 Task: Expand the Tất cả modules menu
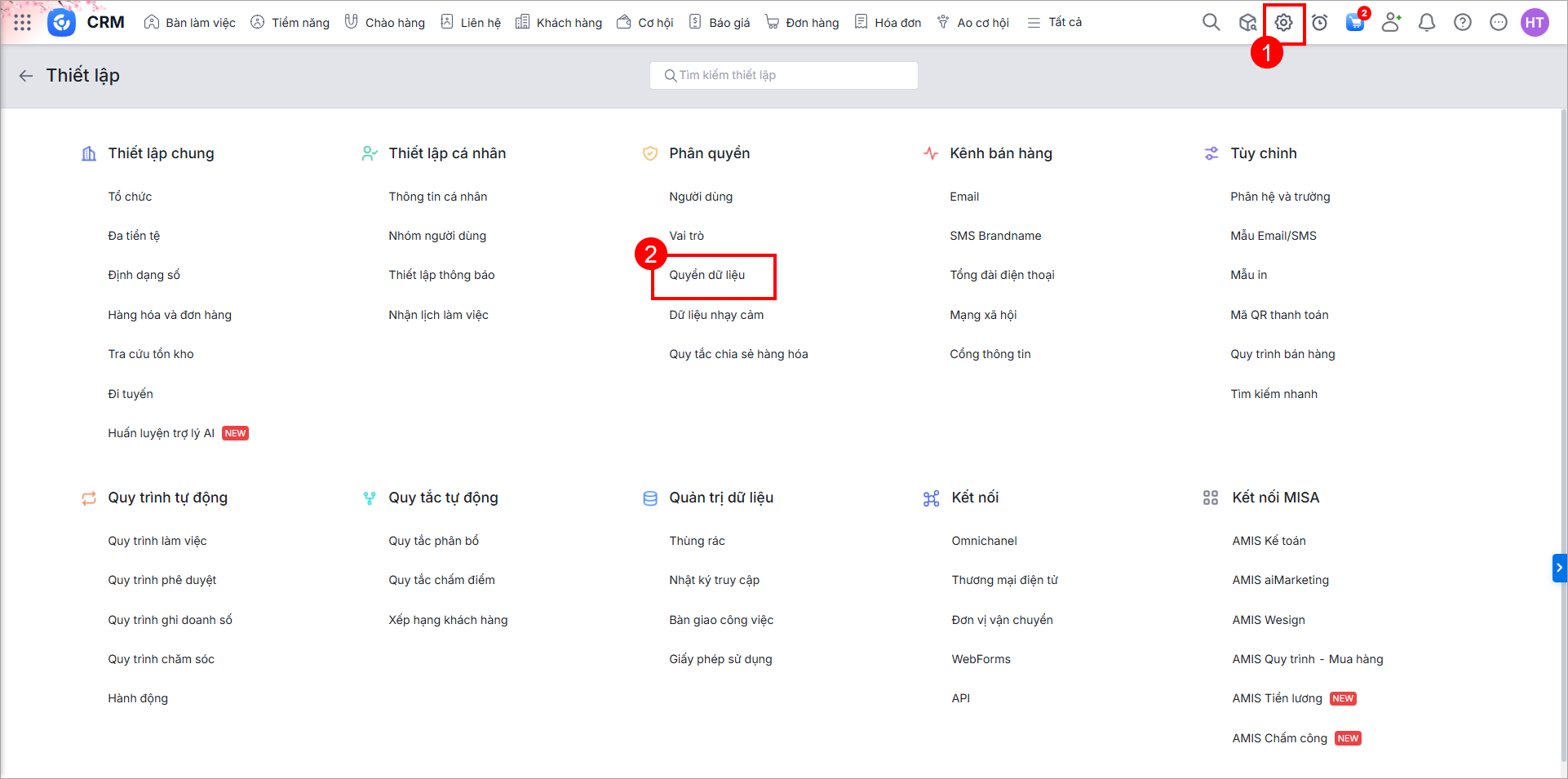pyautogui.click(x=1055, y=23)
